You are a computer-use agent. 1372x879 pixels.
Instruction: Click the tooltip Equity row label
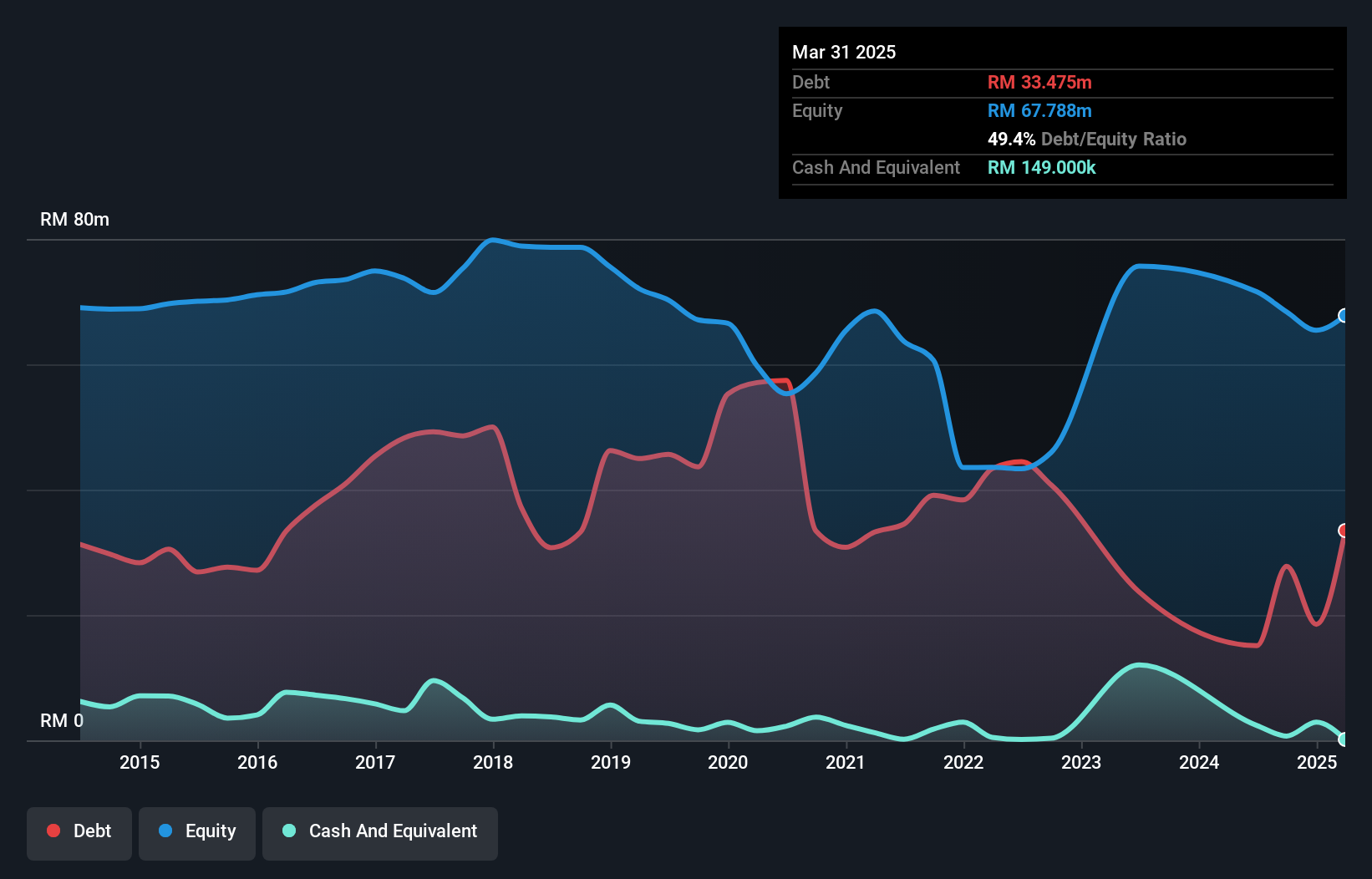coord(817,110)
